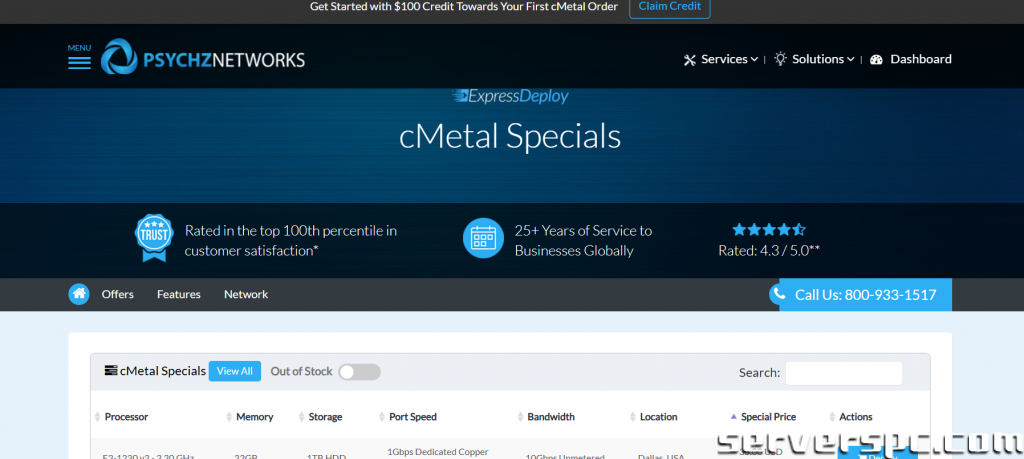
Task: Toggle the Out of Stock switch
Action: [359, 372]
